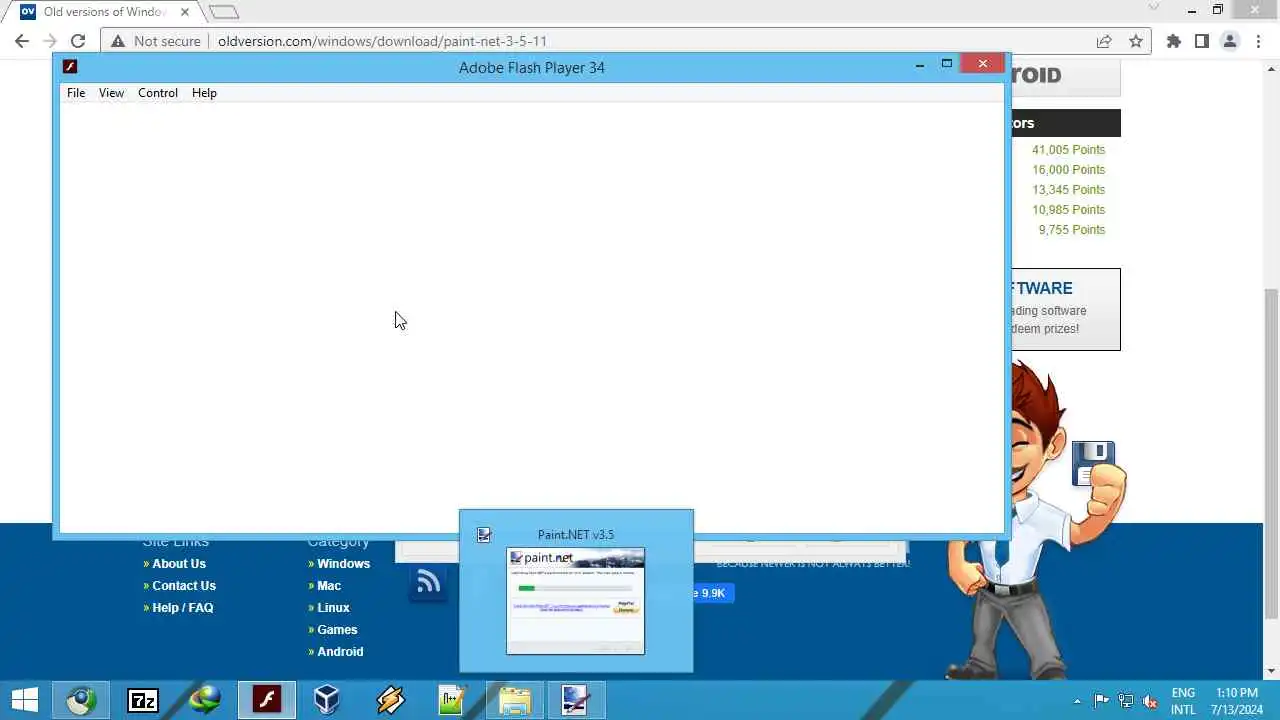Open the clock showing 1:10 PM
The image size is (1280, 720).
pyautogui.click(x=1237, y=701)
